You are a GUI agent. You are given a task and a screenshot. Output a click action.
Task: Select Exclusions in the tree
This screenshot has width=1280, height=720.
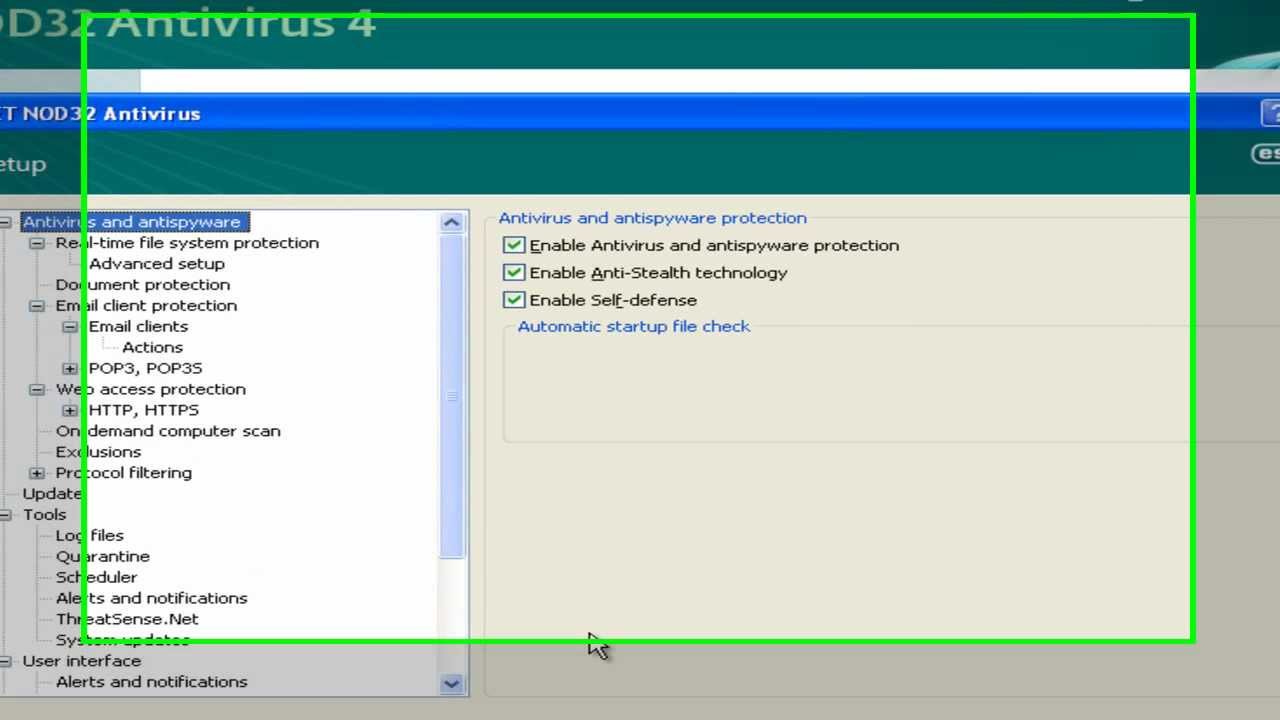pos(98,452)
